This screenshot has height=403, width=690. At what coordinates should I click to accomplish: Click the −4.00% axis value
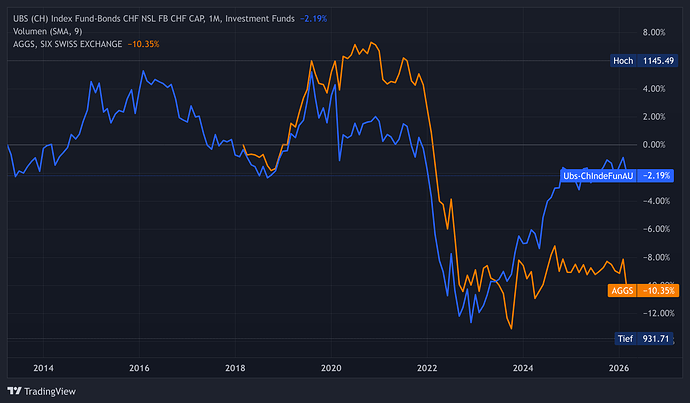656,201
